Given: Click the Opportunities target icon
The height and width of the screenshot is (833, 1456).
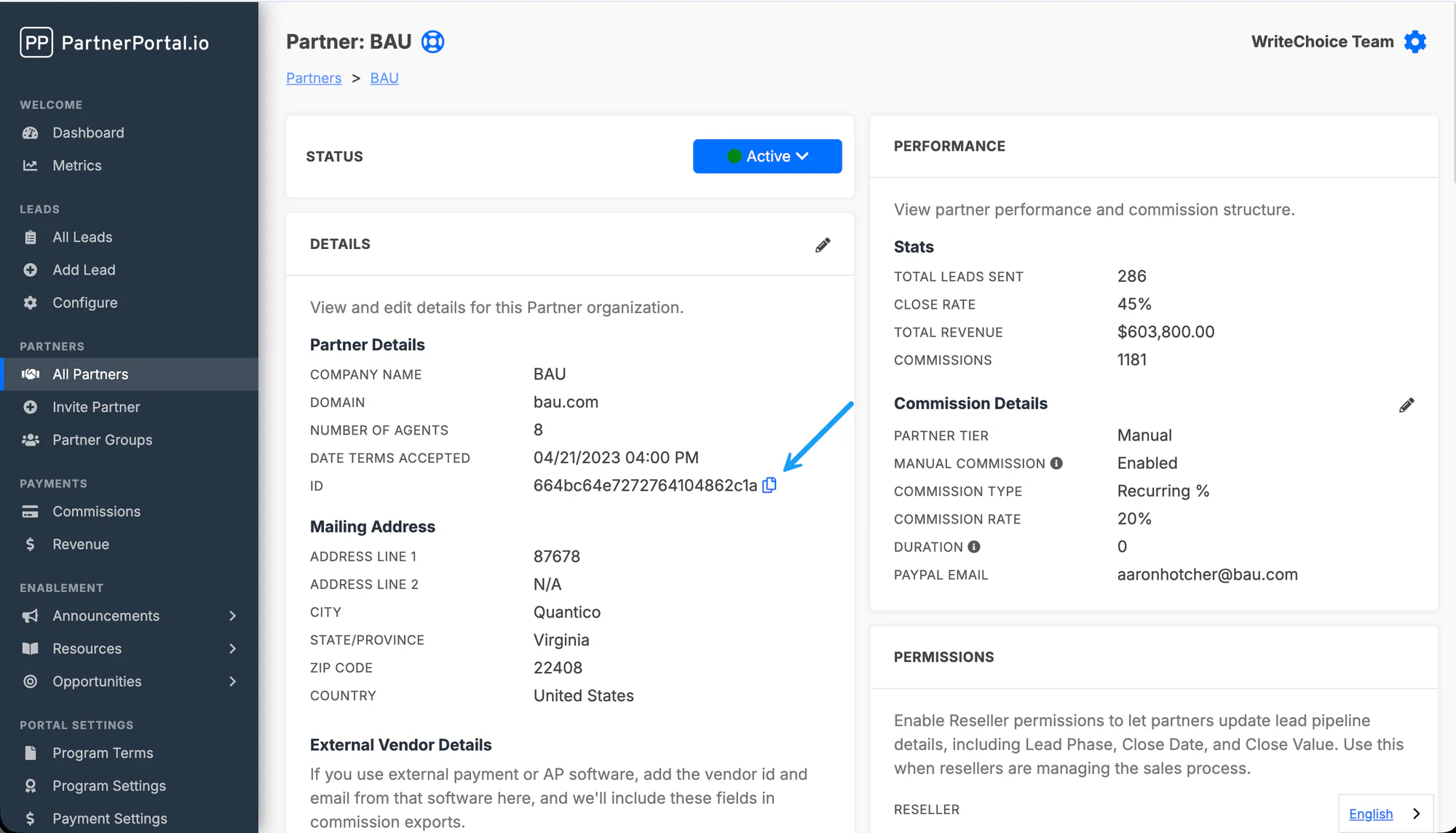Looking at the screenshot, I should pos(31,682).
